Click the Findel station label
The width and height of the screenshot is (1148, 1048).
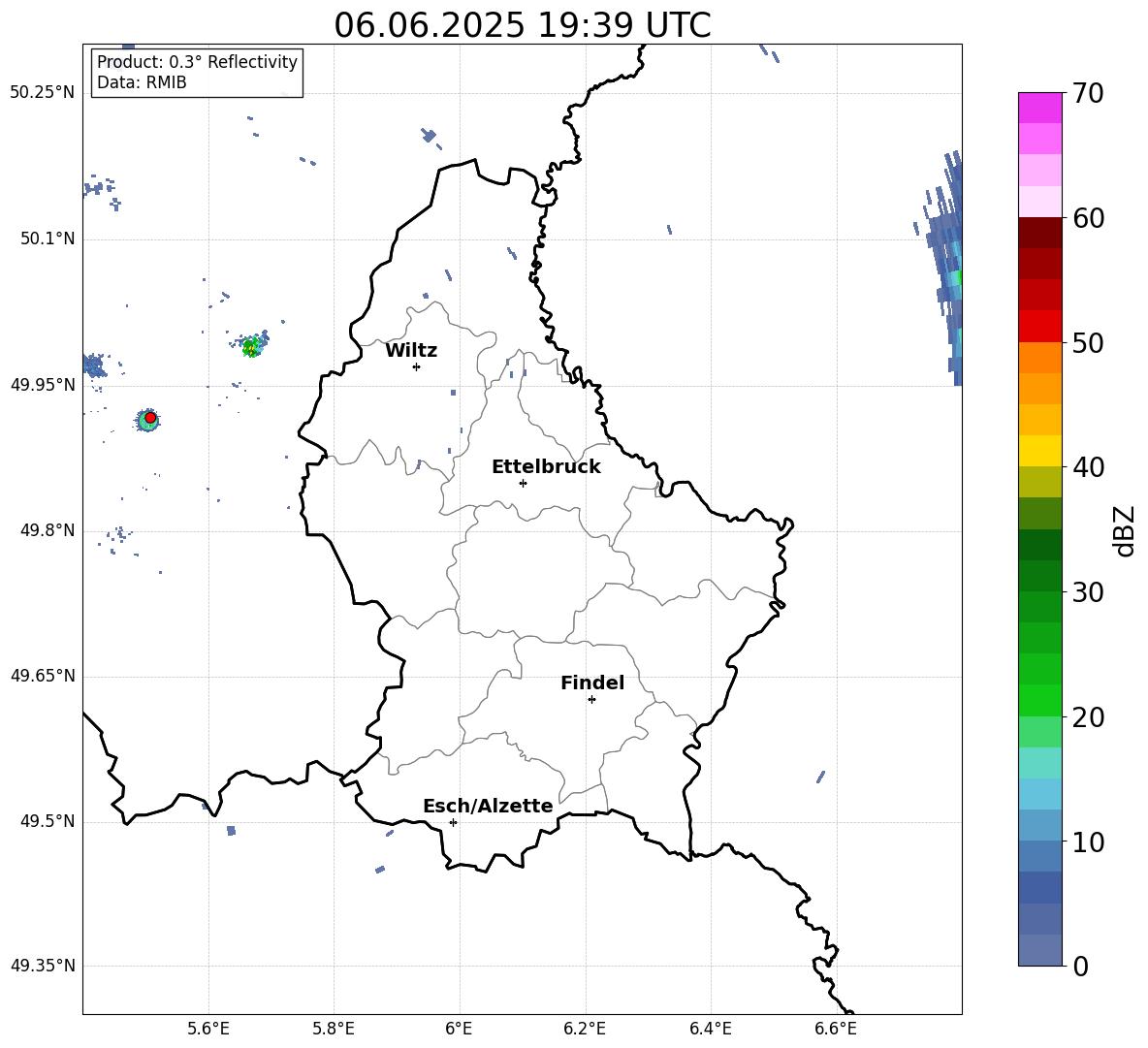(592, 683)
